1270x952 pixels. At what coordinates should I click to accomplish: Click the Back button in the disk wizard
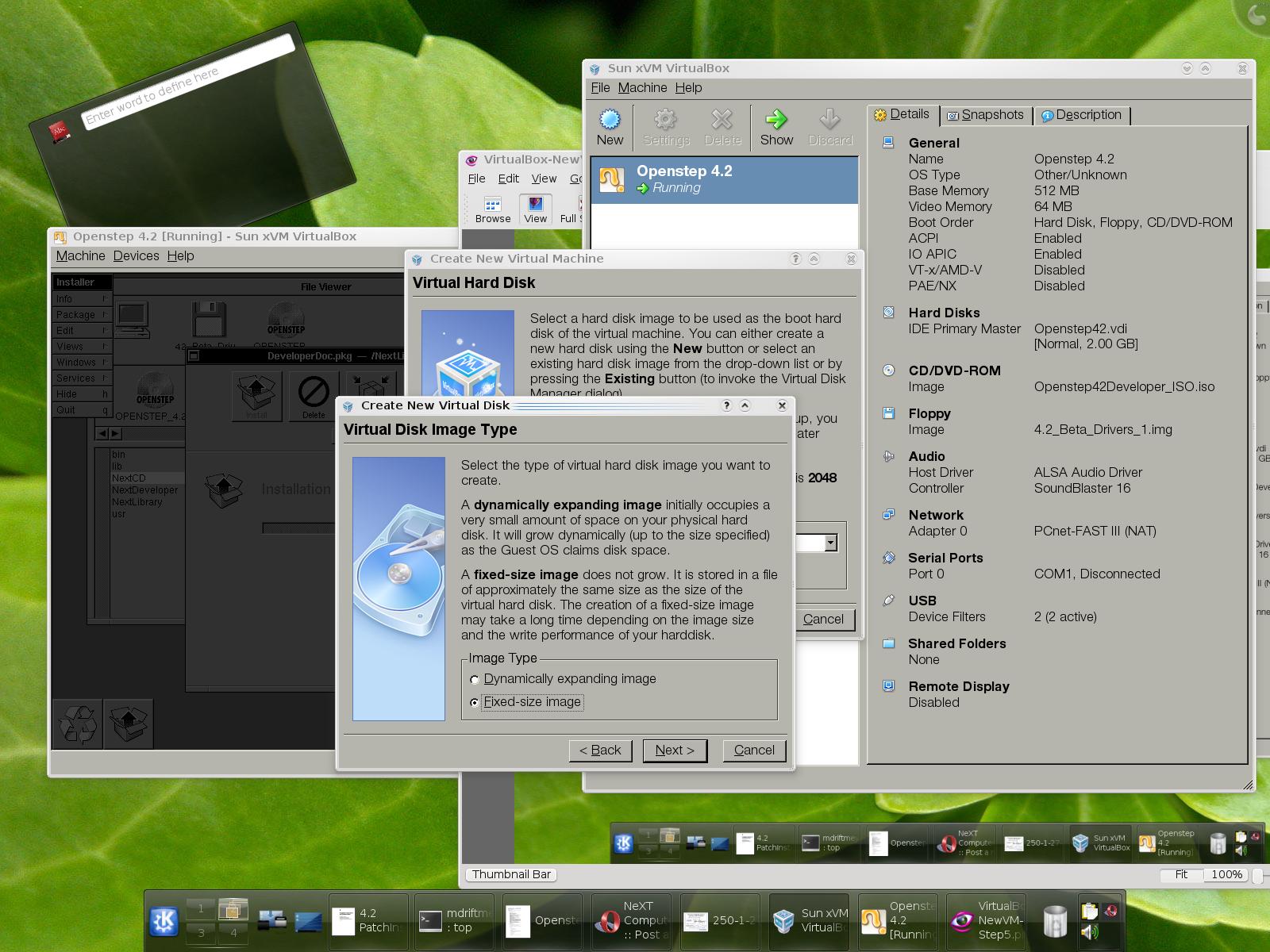(601, 750)
